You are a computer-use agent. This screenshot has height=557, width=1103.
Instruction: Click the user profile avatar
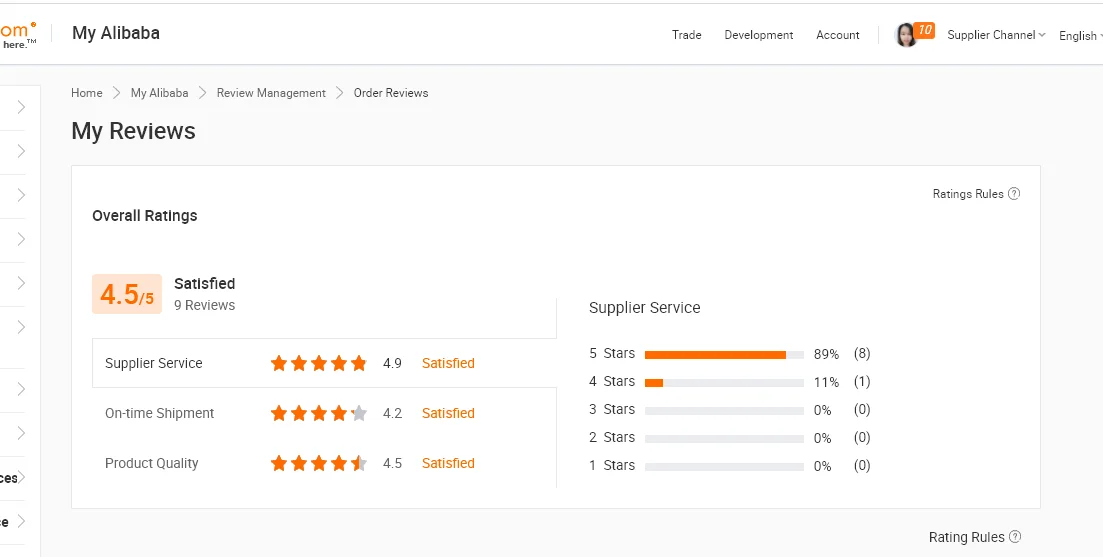click(x=905, y=35)
